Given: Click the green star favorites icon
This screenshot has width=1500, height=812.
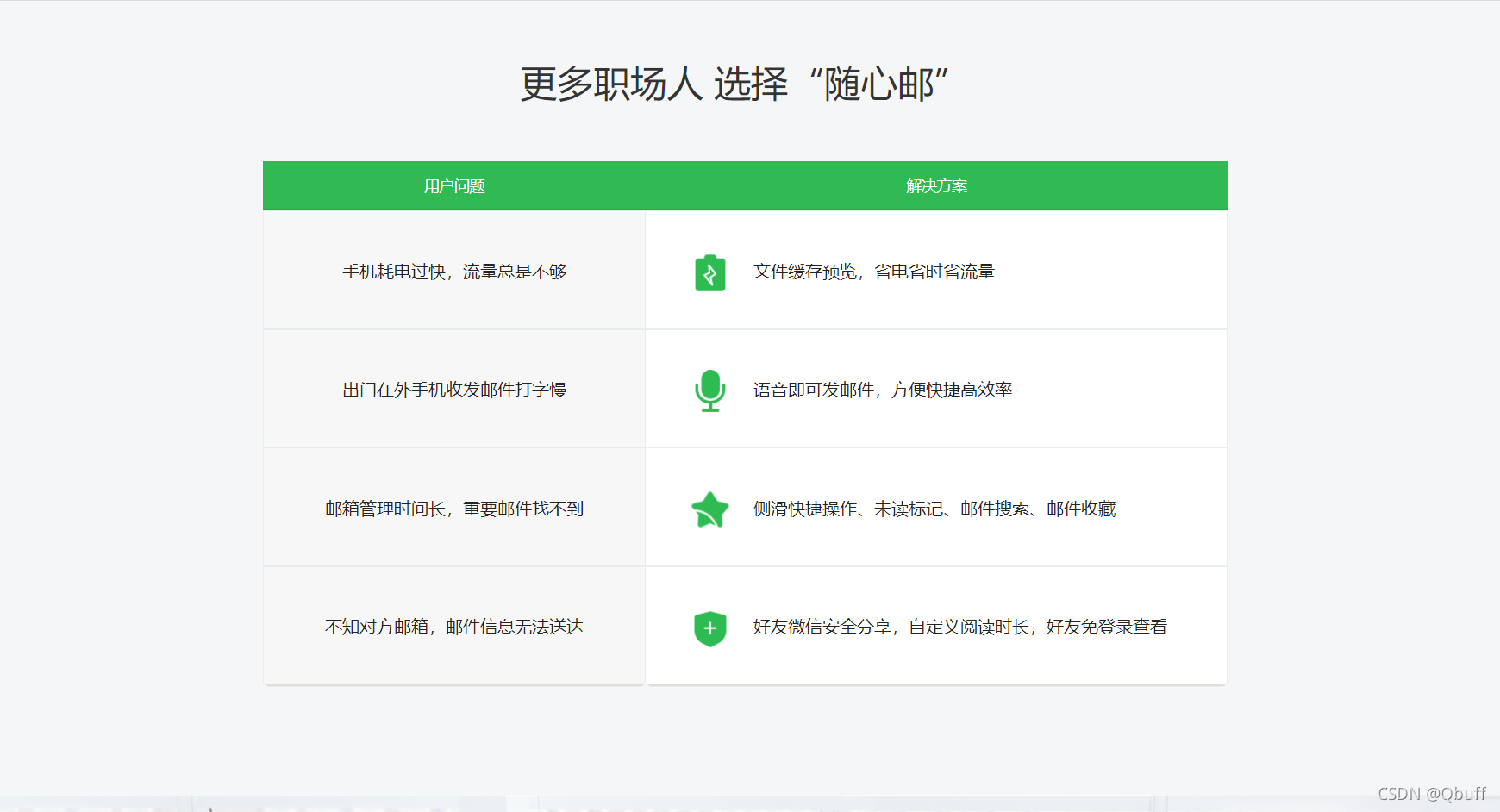Looking at the screenshot, I should click(710, 509).
